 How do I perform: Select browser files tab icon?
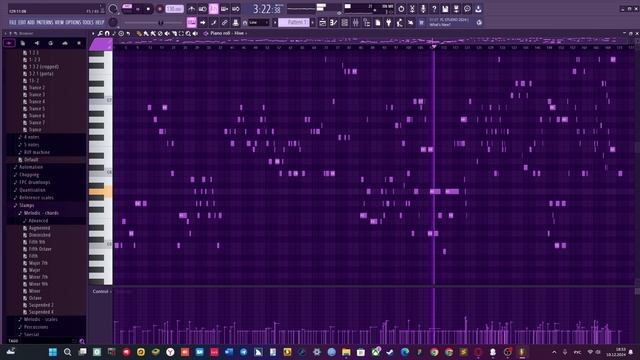coord(23,43)
